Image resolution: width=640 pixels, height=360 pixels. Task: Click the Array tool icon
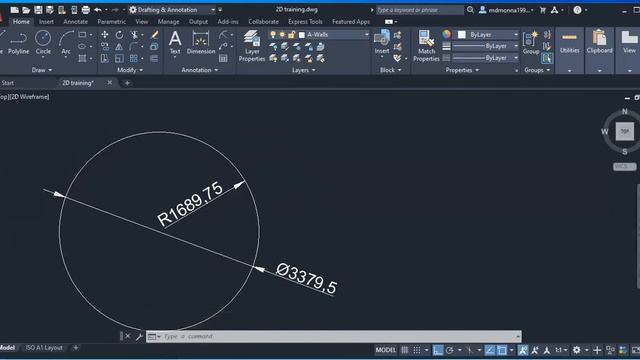coord(134,58)
